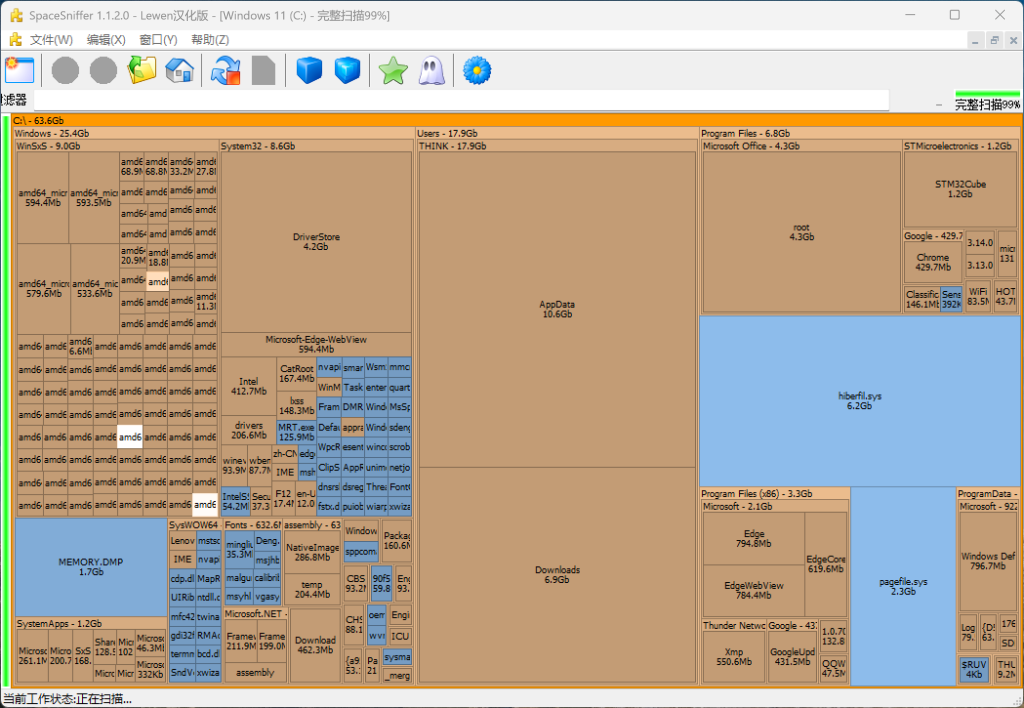Restore the inner child window

tap(994, 39)
